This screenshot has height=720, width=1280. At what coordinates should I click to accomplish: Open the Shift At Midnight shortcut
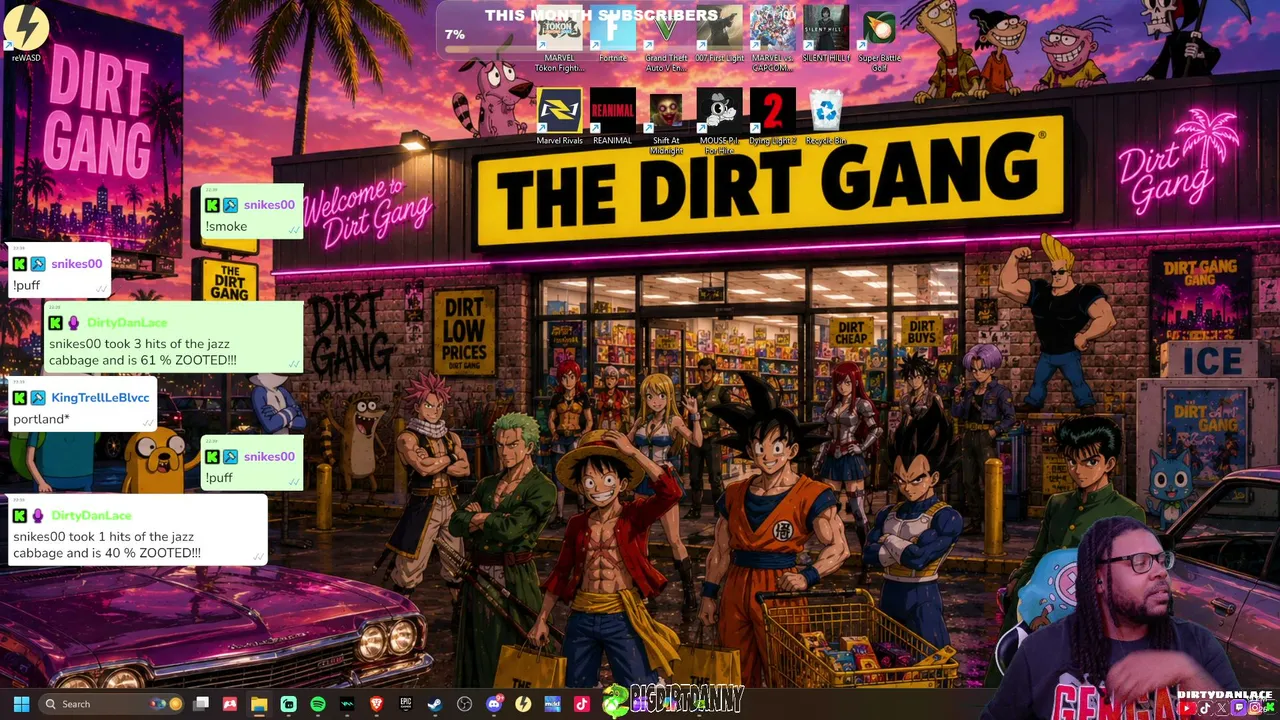click(x=666, y=122)
